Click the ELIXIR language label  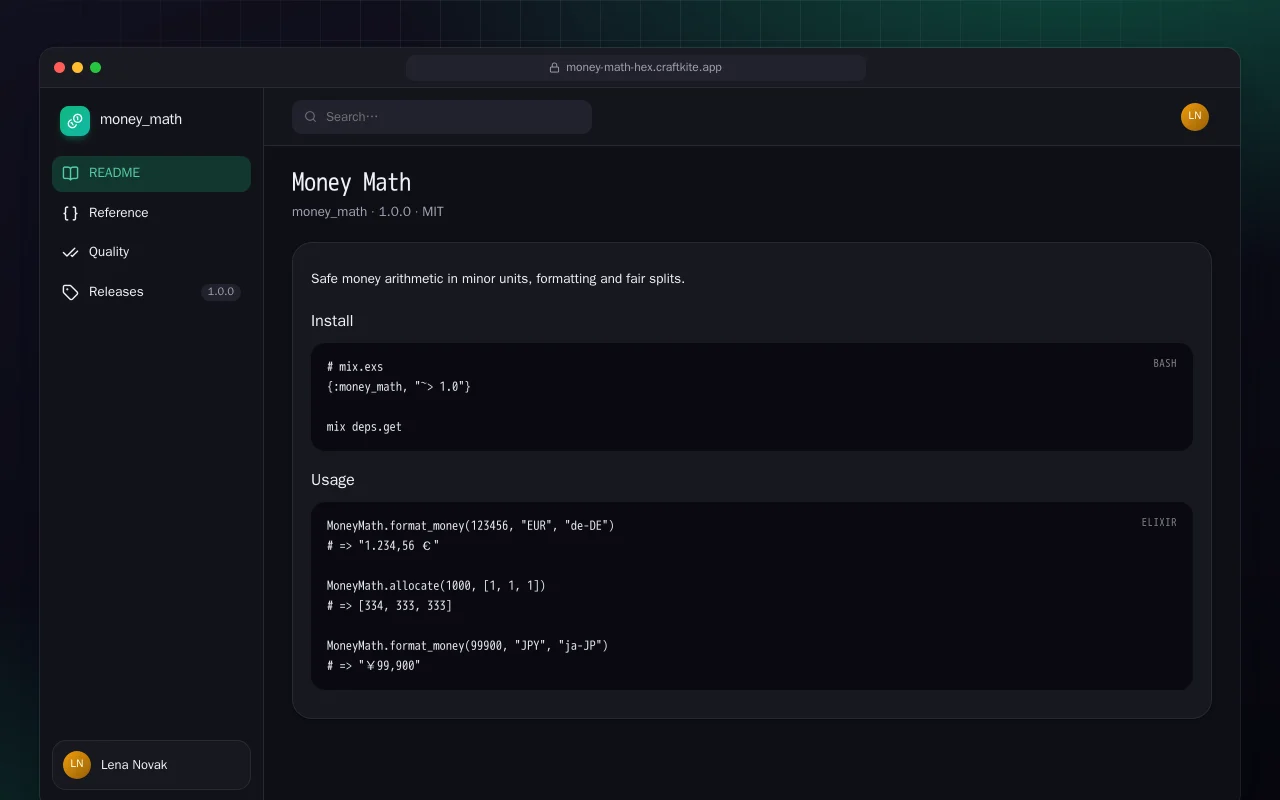1159,523
